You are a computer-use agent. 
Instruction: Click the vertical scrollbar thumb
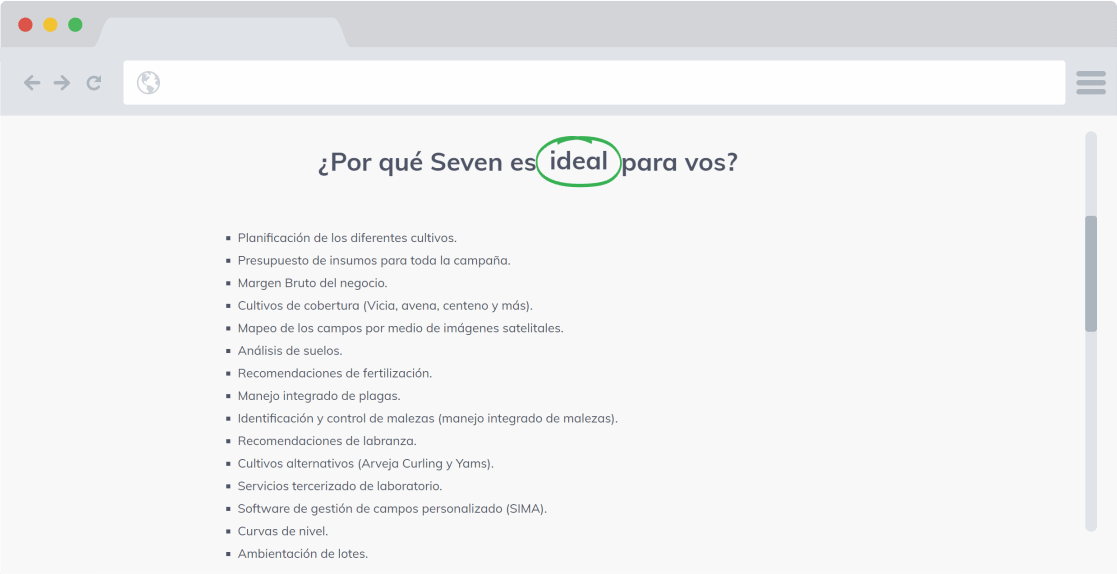pyautogui.click(x=1091, y=273)
